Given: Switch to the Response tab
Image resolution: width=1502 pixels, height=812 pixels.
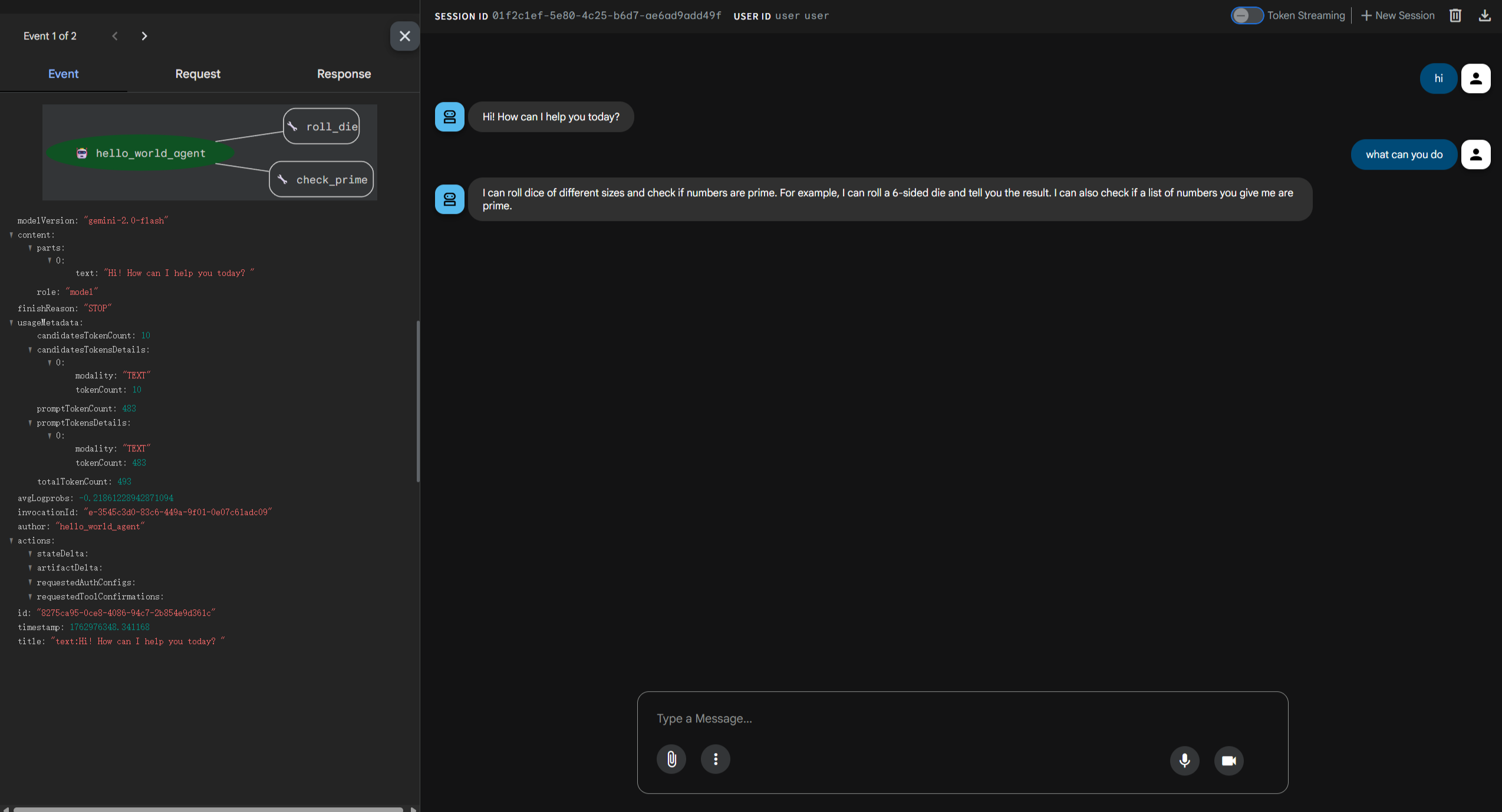Looking at the screenshot, I should (344, 74).
